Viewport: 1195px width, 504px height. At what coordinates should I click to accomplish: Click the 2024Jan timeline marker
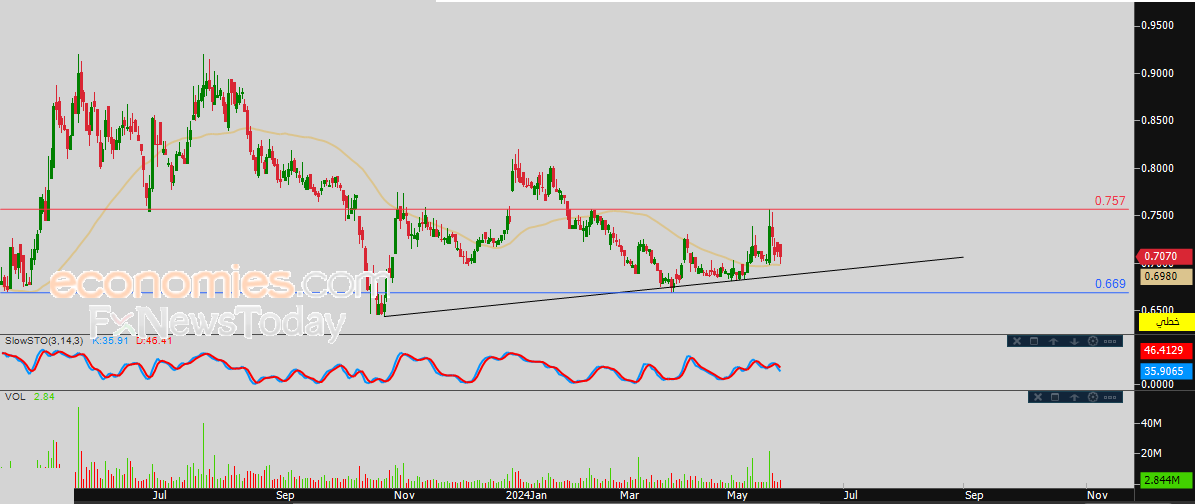[527, 496]
